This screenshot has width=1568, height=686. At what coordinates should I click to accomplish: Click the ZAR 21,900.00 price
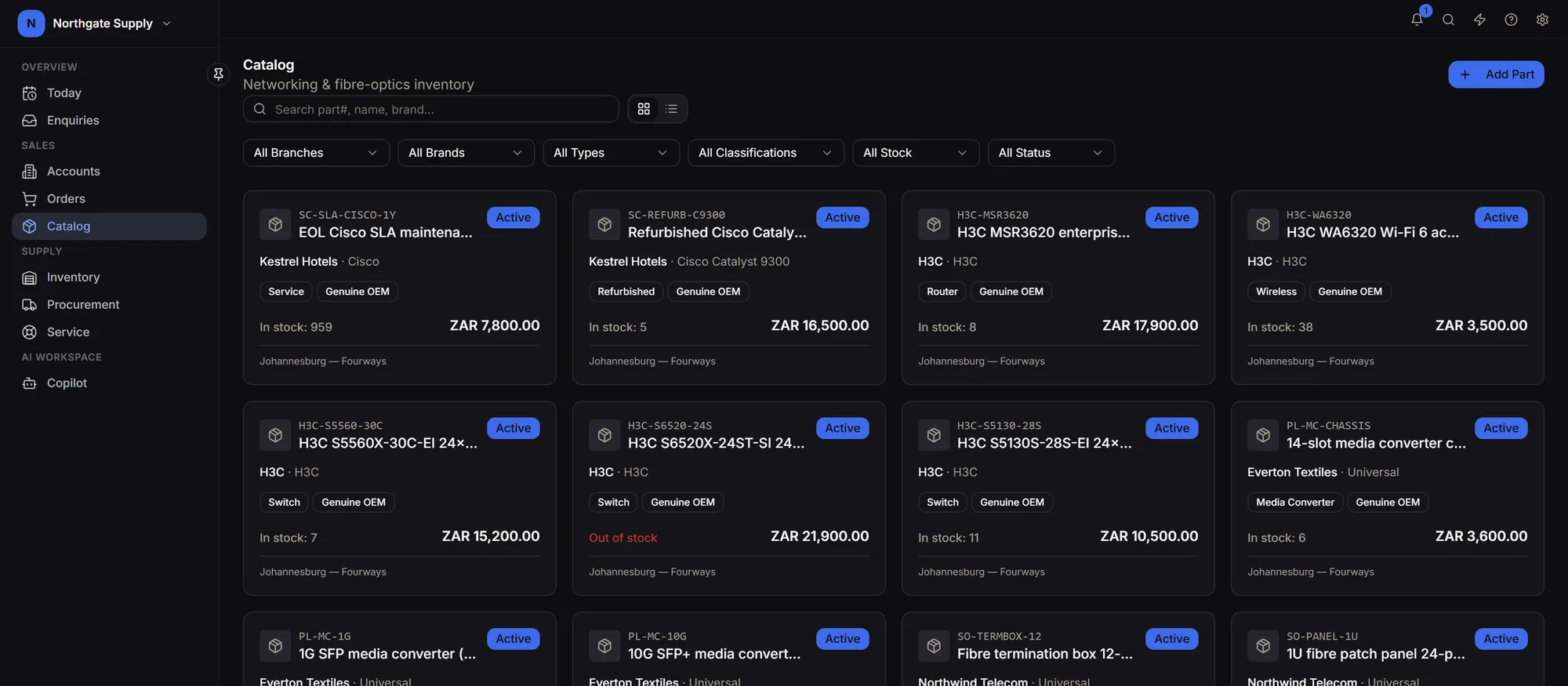(x=820, y=536)
